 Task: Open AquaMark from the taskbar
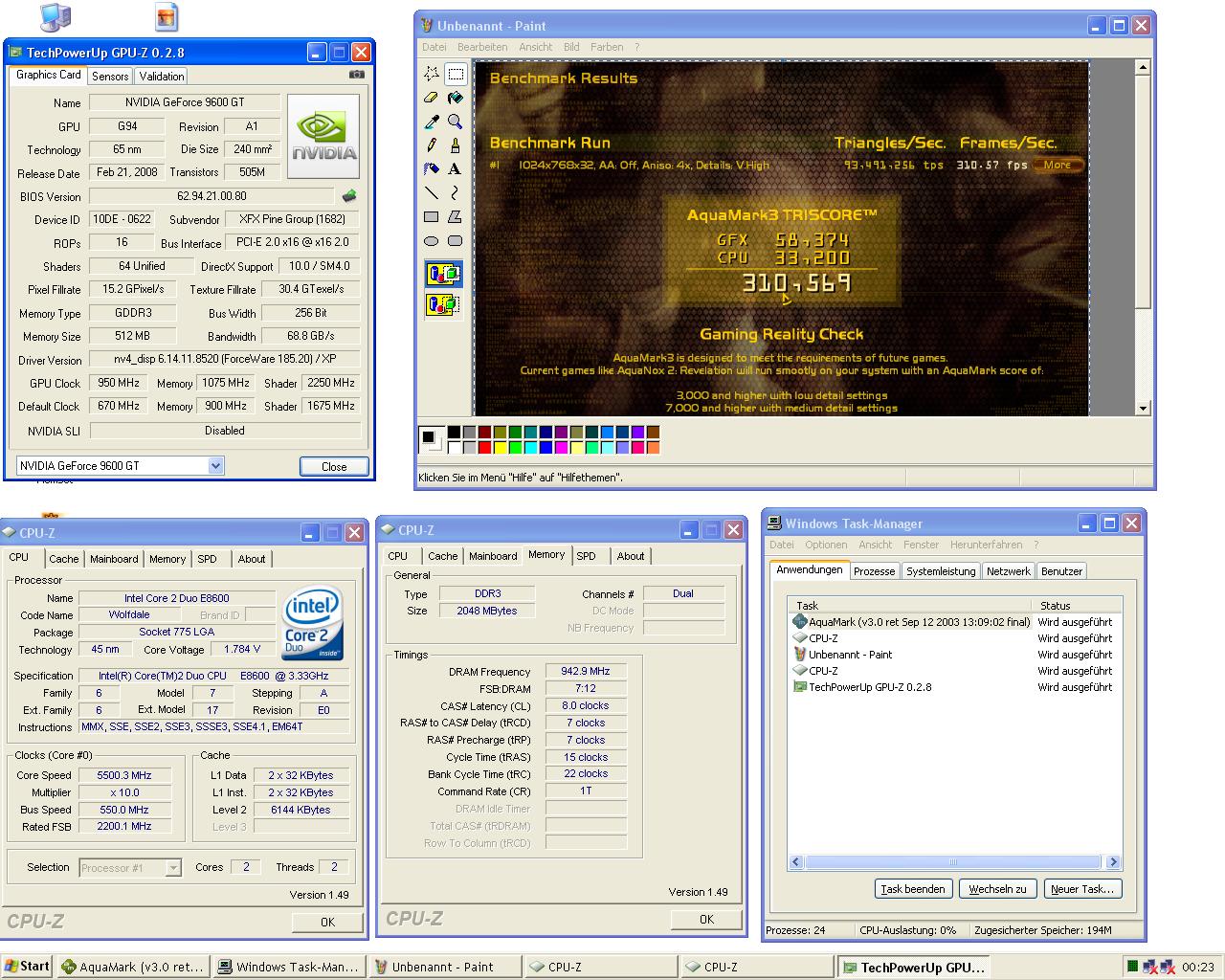click(133, 967)
